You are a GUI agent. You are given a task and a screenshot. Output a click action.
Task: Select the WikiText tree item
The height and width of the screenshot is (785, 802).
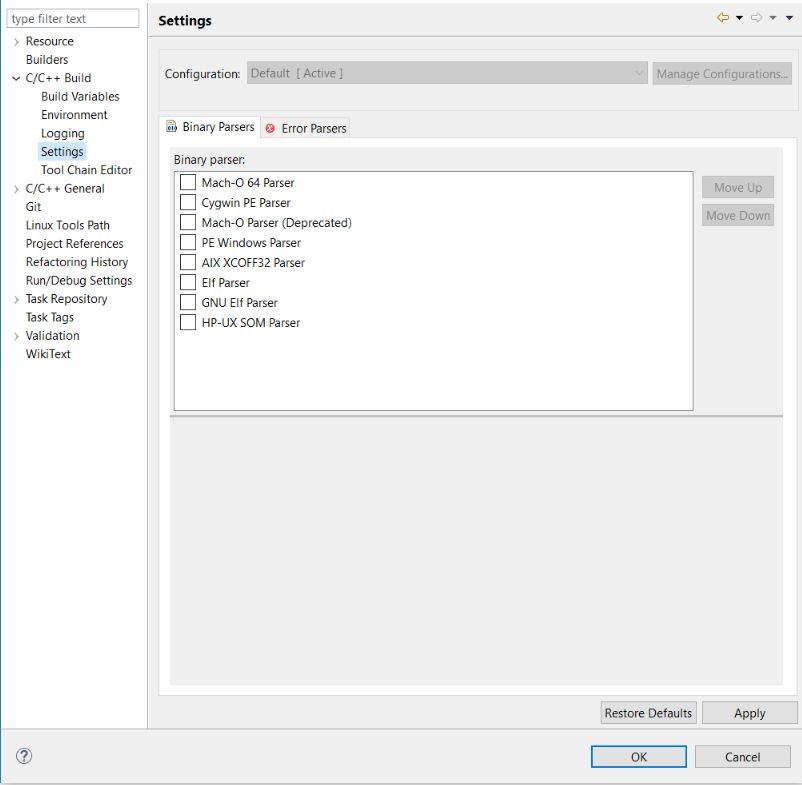(x=48, y=354)
